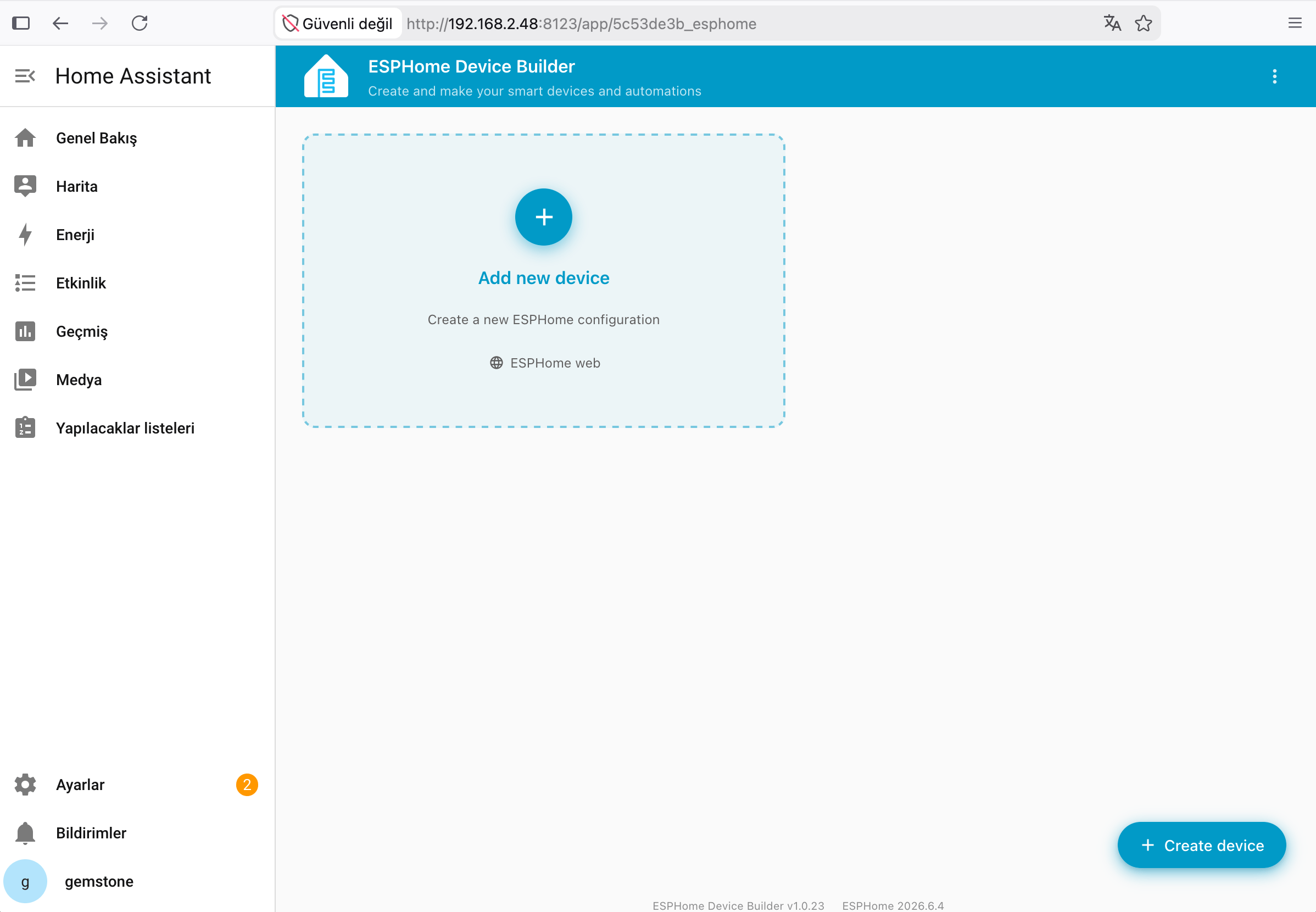This screenshot has width=1316, height=912.
Task: Open the Etkinlik menu item
Action: 137,283
